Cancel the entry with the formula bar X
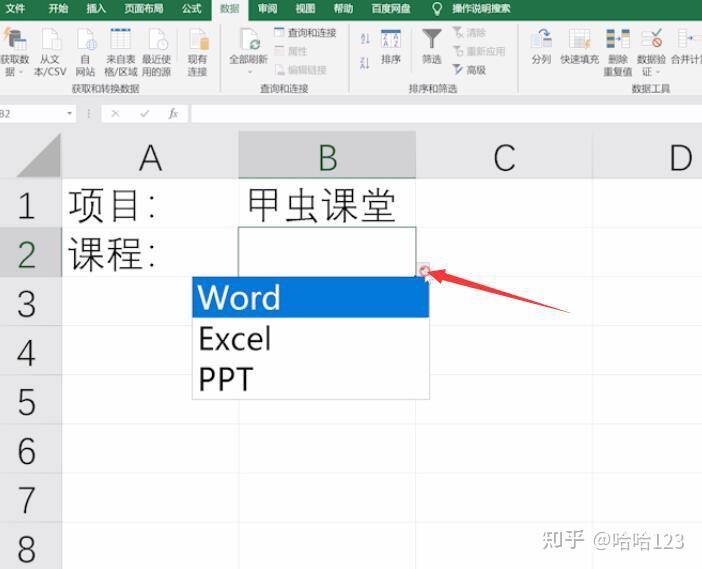702x569 pixels. 115,114
